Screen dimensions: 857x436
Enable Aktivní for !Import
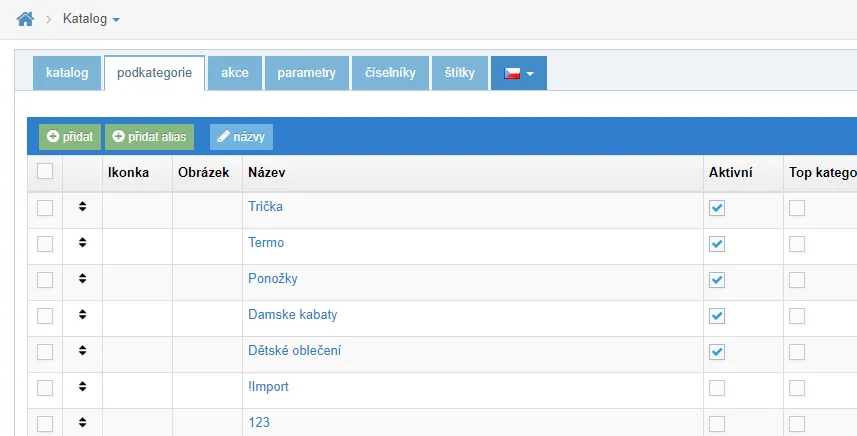(x=717, y=388)
